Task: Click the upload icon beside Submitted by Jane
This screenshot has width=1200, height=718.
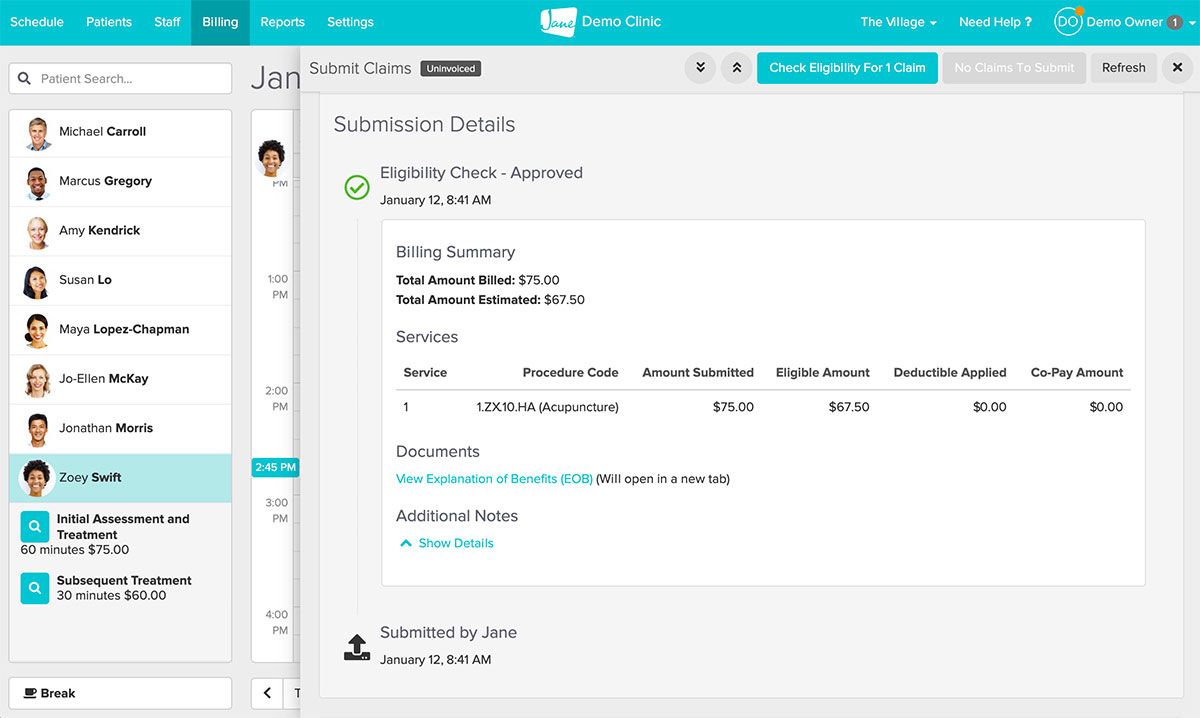Action: 357,647
